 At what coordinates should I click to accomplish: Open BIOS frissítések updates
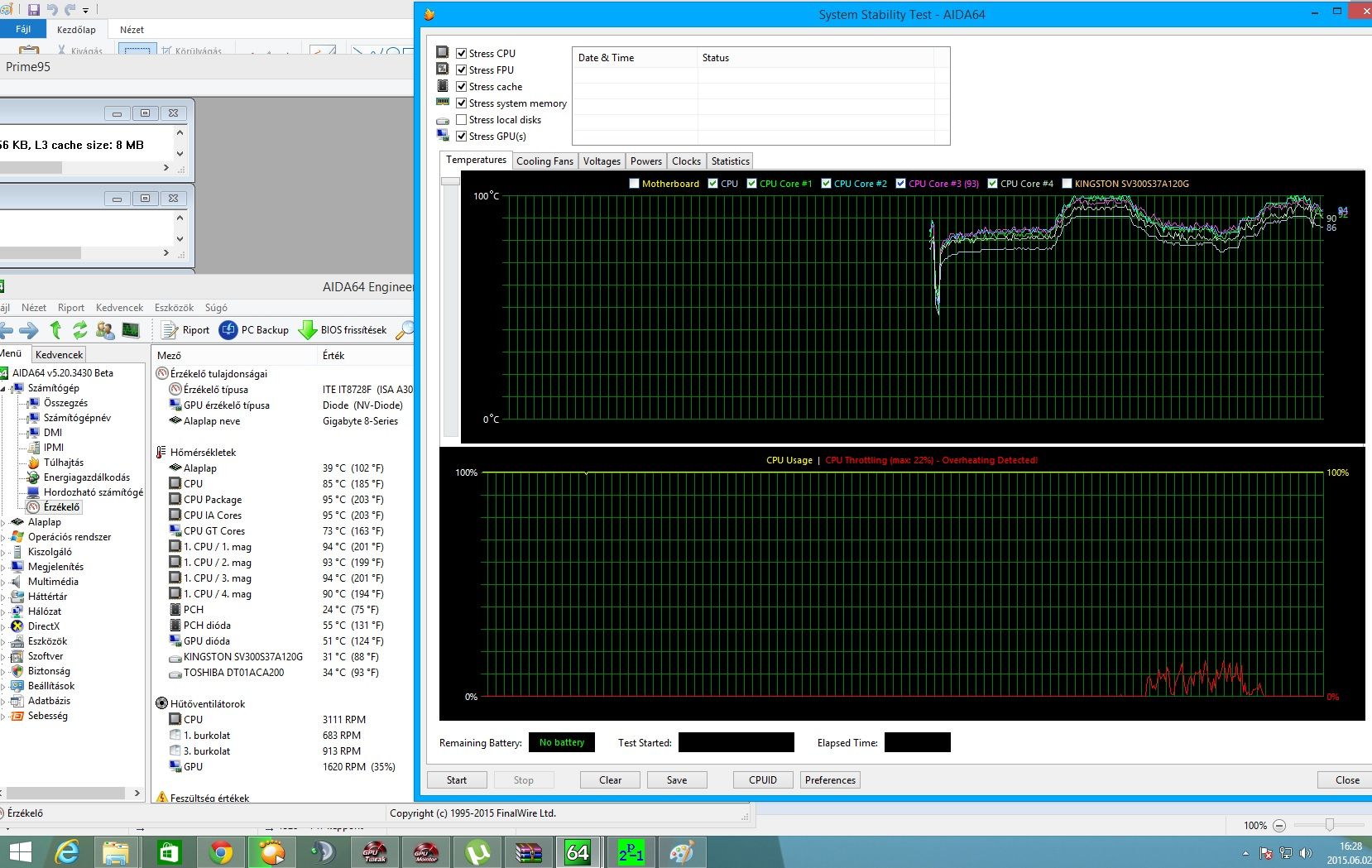[343, 330]
